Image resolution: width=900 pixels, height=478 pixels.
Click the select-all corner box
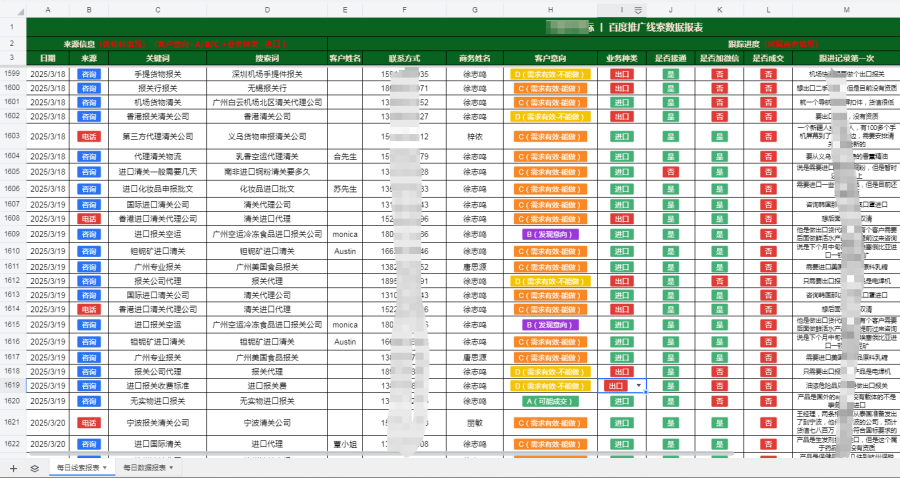point(13,8)
